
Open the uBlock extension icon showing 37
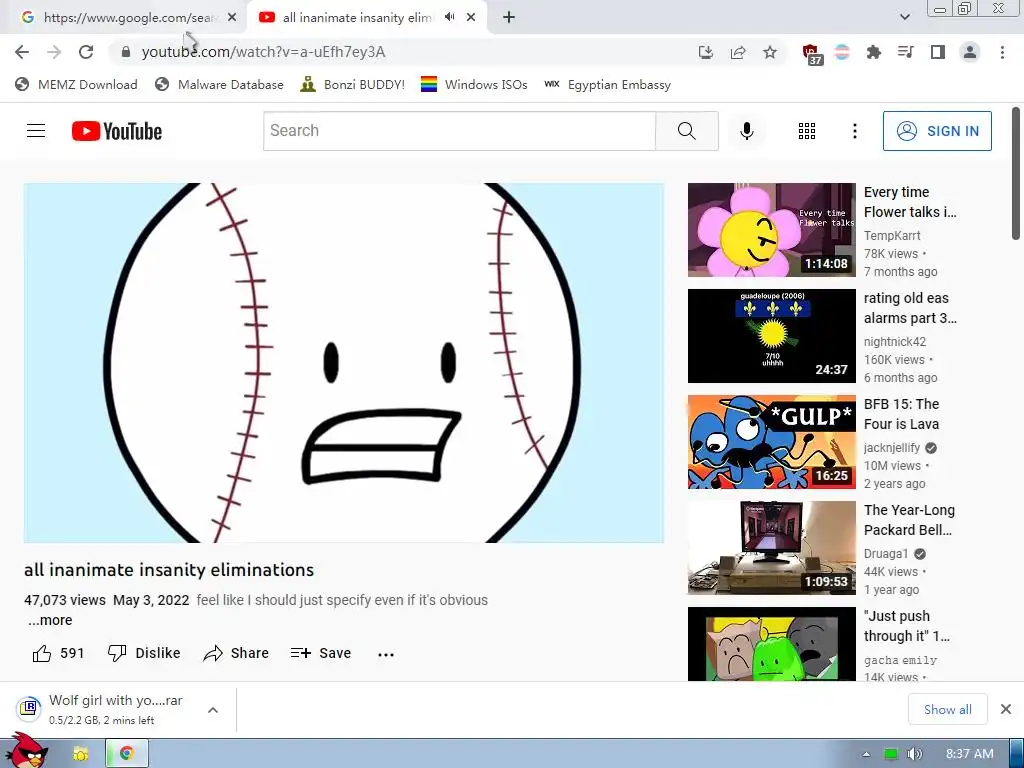[812, 54]
